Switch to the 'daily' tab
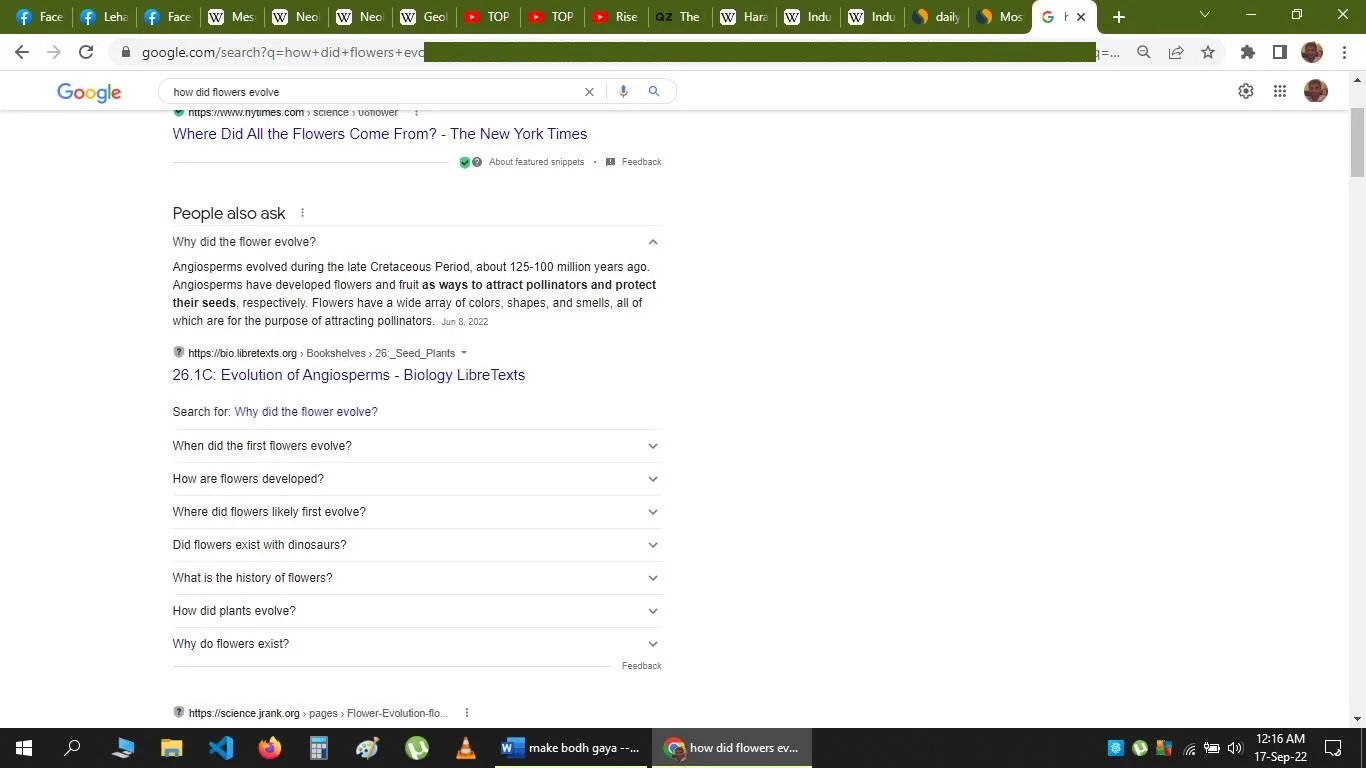This screenshot has height=768, width=1366. 936,17
